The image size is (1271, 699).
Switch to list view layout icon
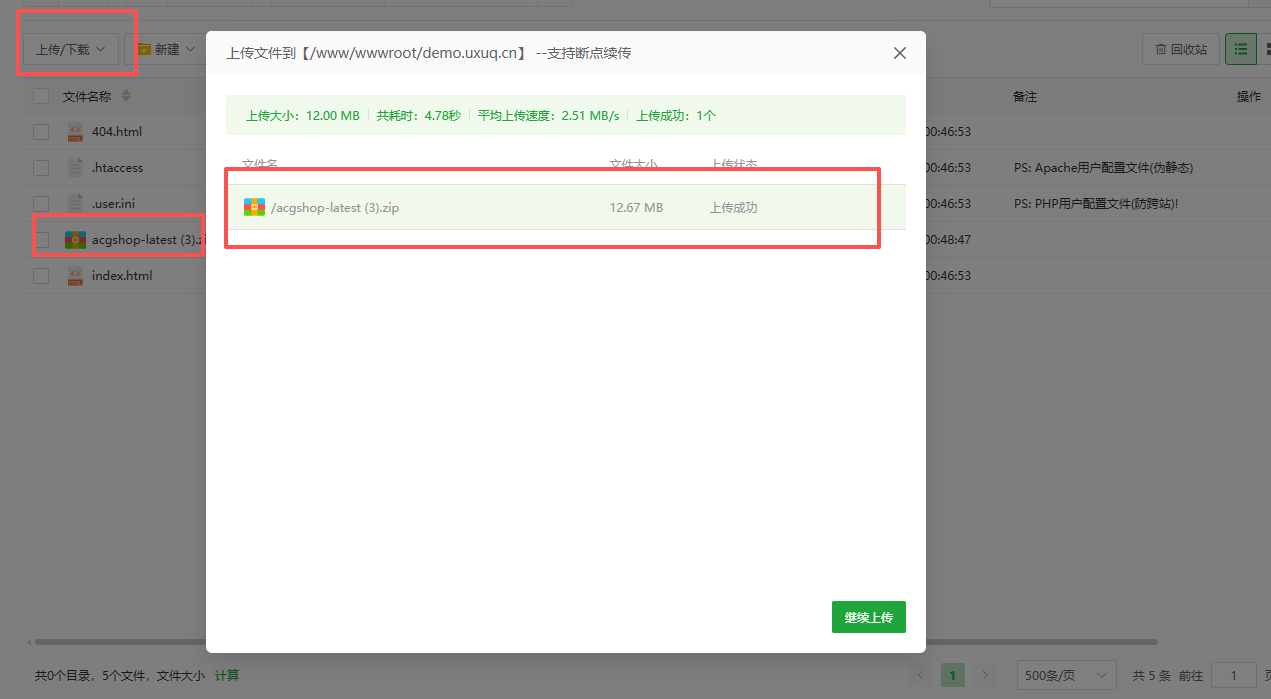point(1241,49)
